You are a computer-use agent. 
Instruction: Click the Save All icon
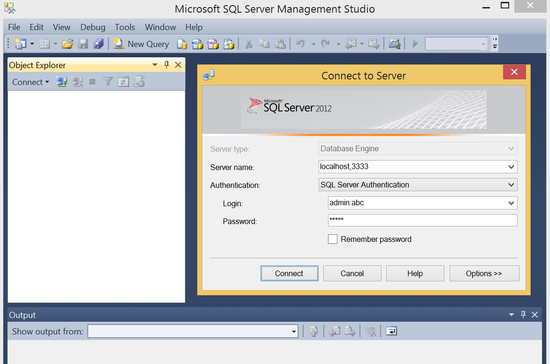tap(99, 44)
